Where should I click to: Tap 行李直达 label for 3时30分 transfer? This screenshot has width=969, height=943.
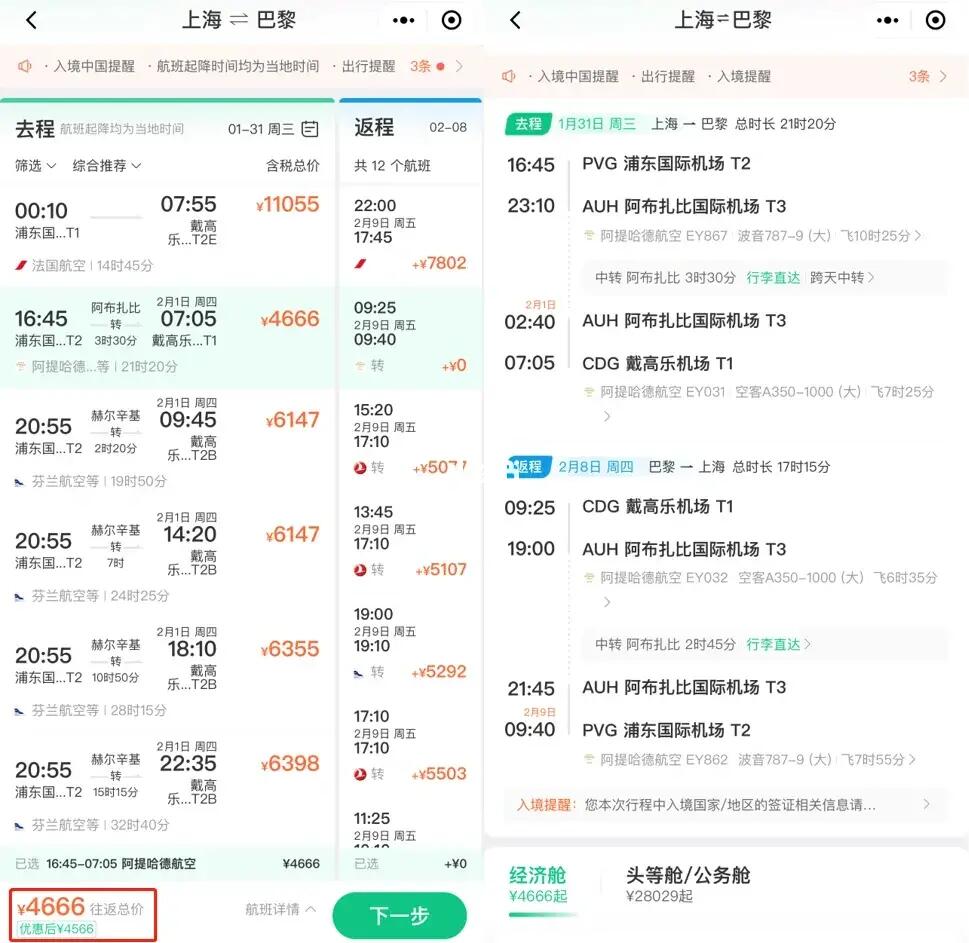tap(773, 277)
